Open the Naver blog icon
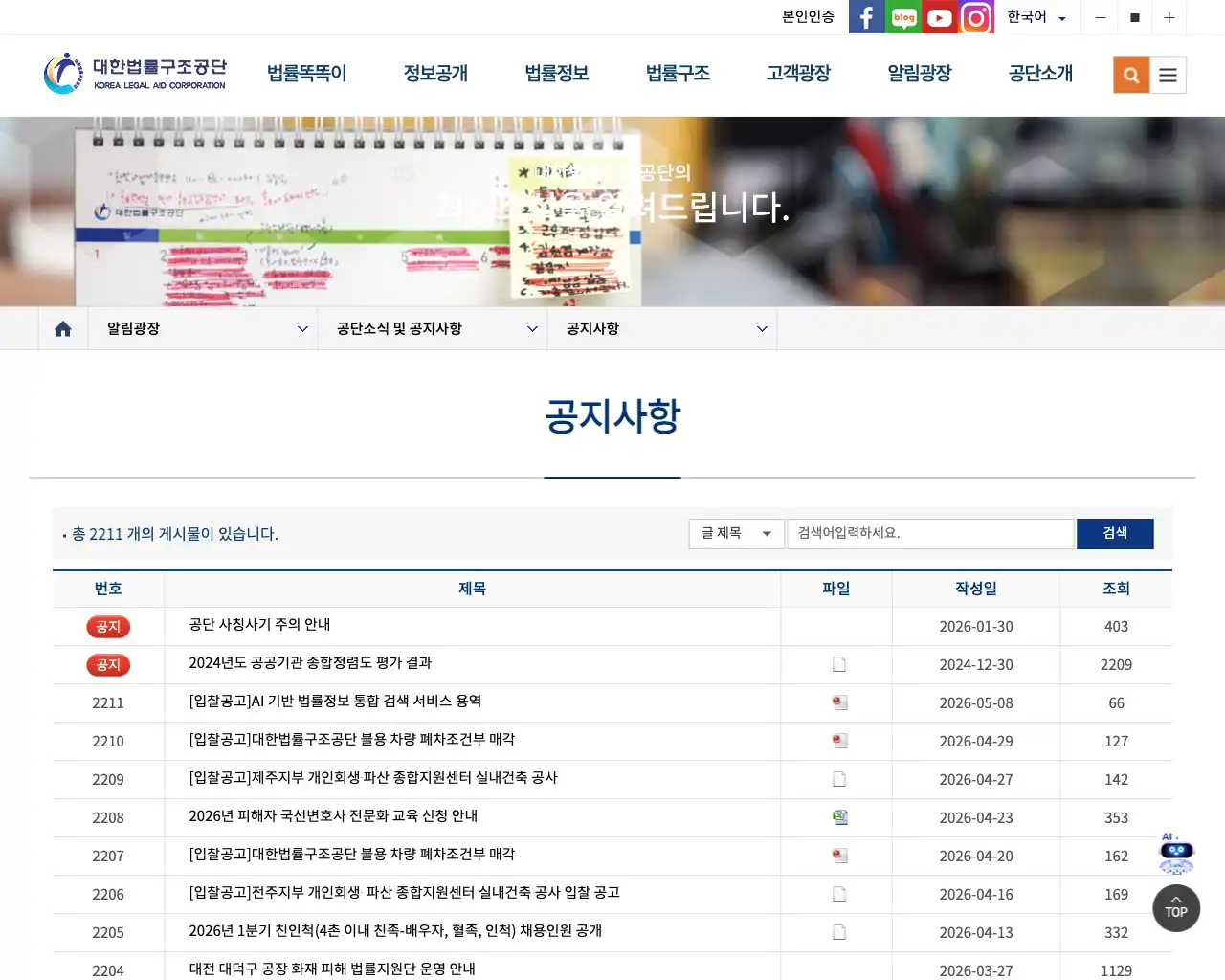The image size is (1225, 980). click(903, 17)
